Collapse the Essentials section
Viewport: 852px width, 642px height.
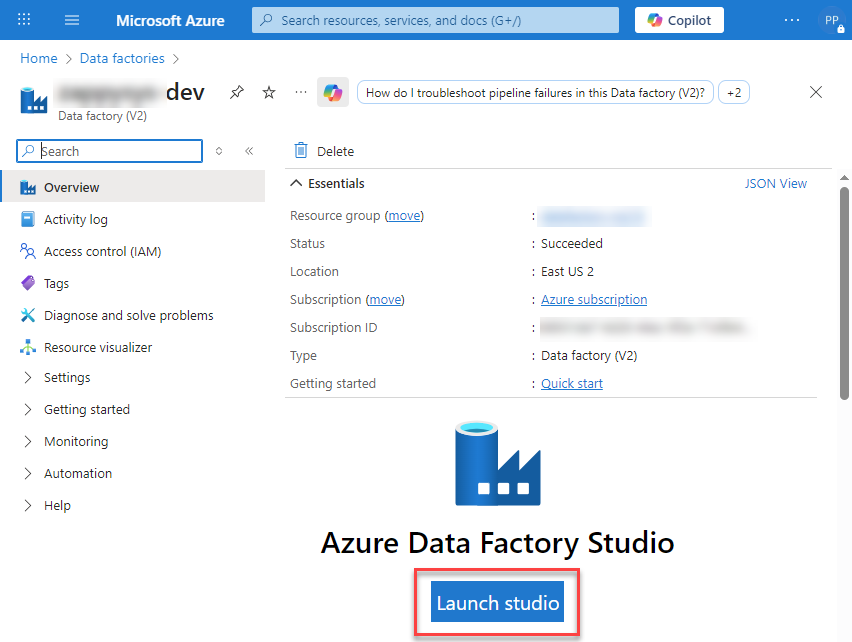click(296, 183)
